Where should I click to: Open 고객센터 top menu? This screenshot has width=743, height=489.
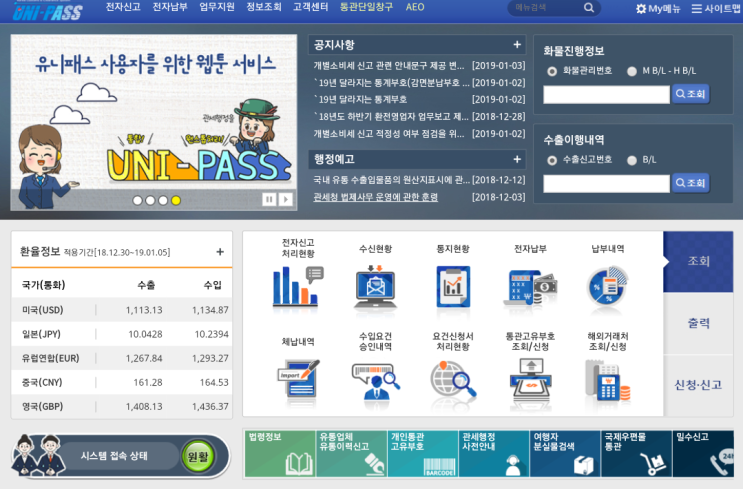click(x=310, y=7)
